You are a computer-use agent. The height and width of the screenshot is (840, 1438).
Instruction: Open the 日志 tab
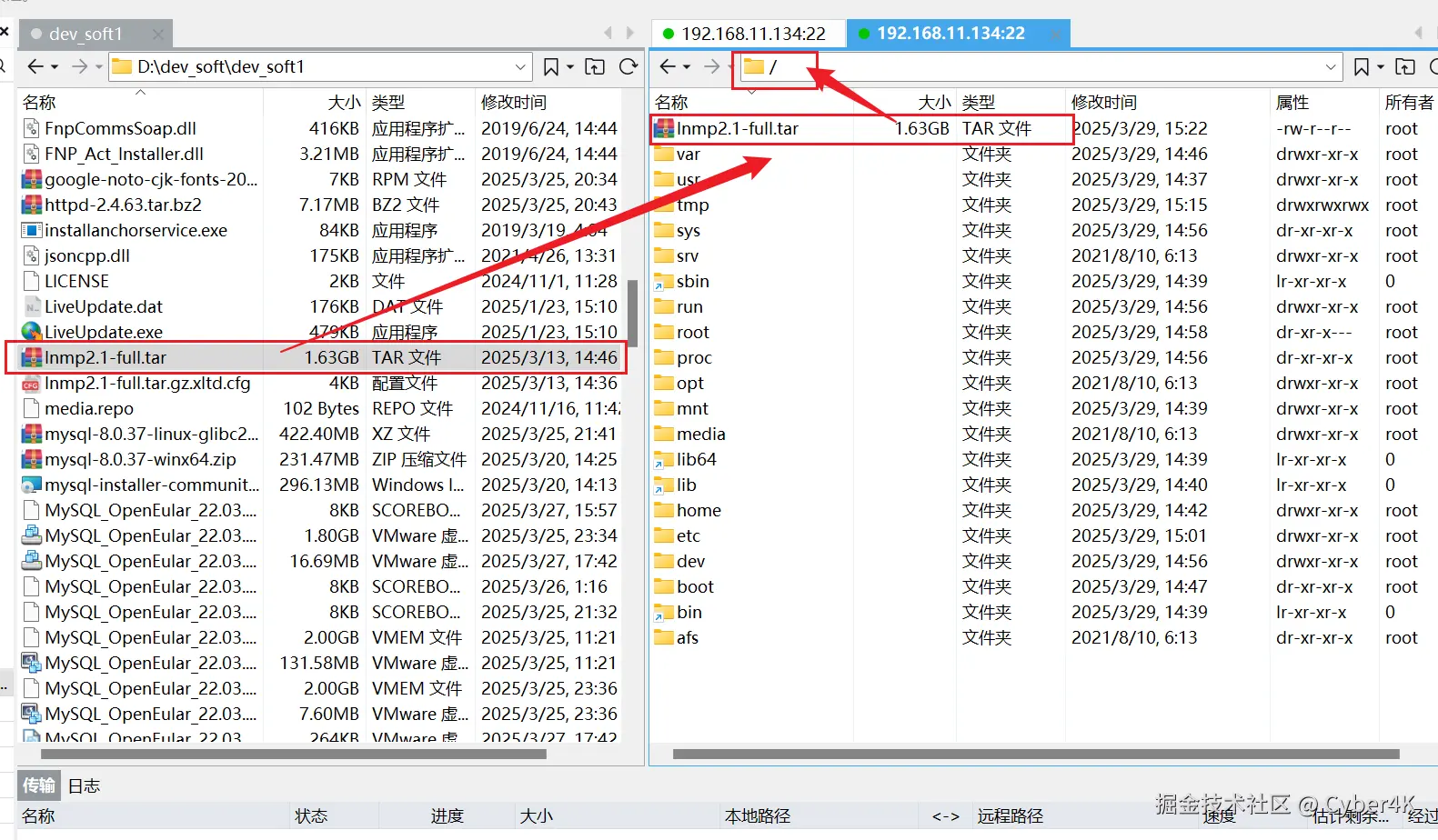point(84,785)
